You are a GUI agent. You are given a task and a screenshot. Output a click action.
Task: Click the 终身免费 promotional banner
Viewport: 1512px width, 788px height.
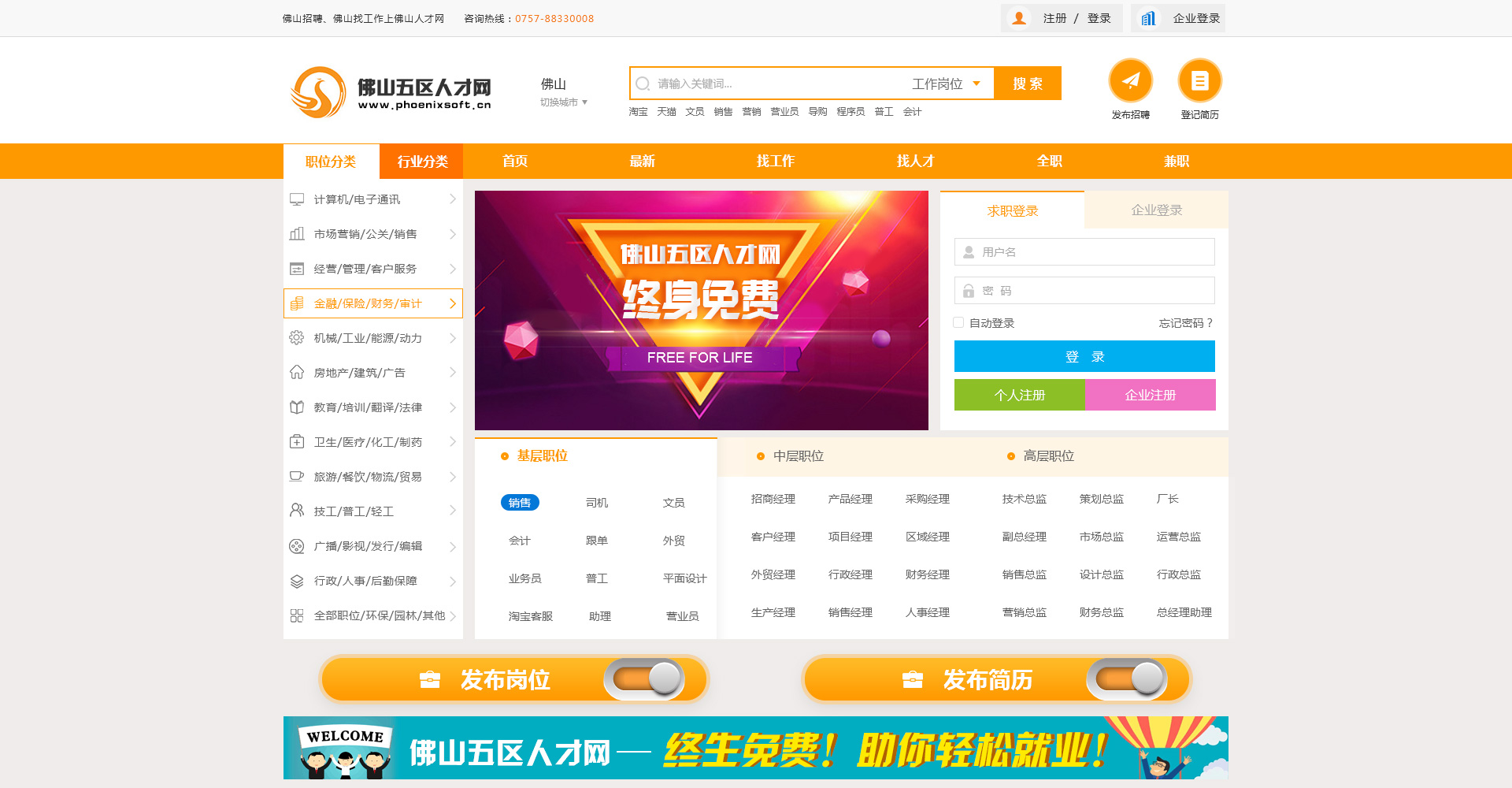(701, 310)
